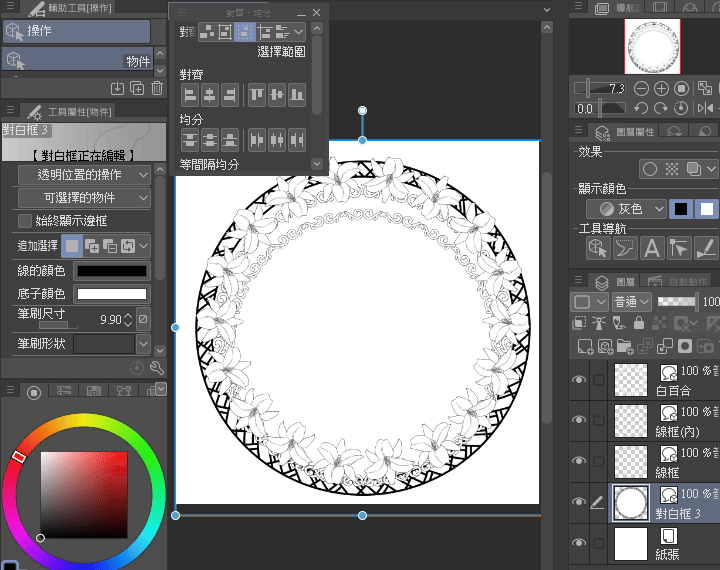Click the lock layer icon
Screen dimensions: 720x570
click(x=639, y=323)
